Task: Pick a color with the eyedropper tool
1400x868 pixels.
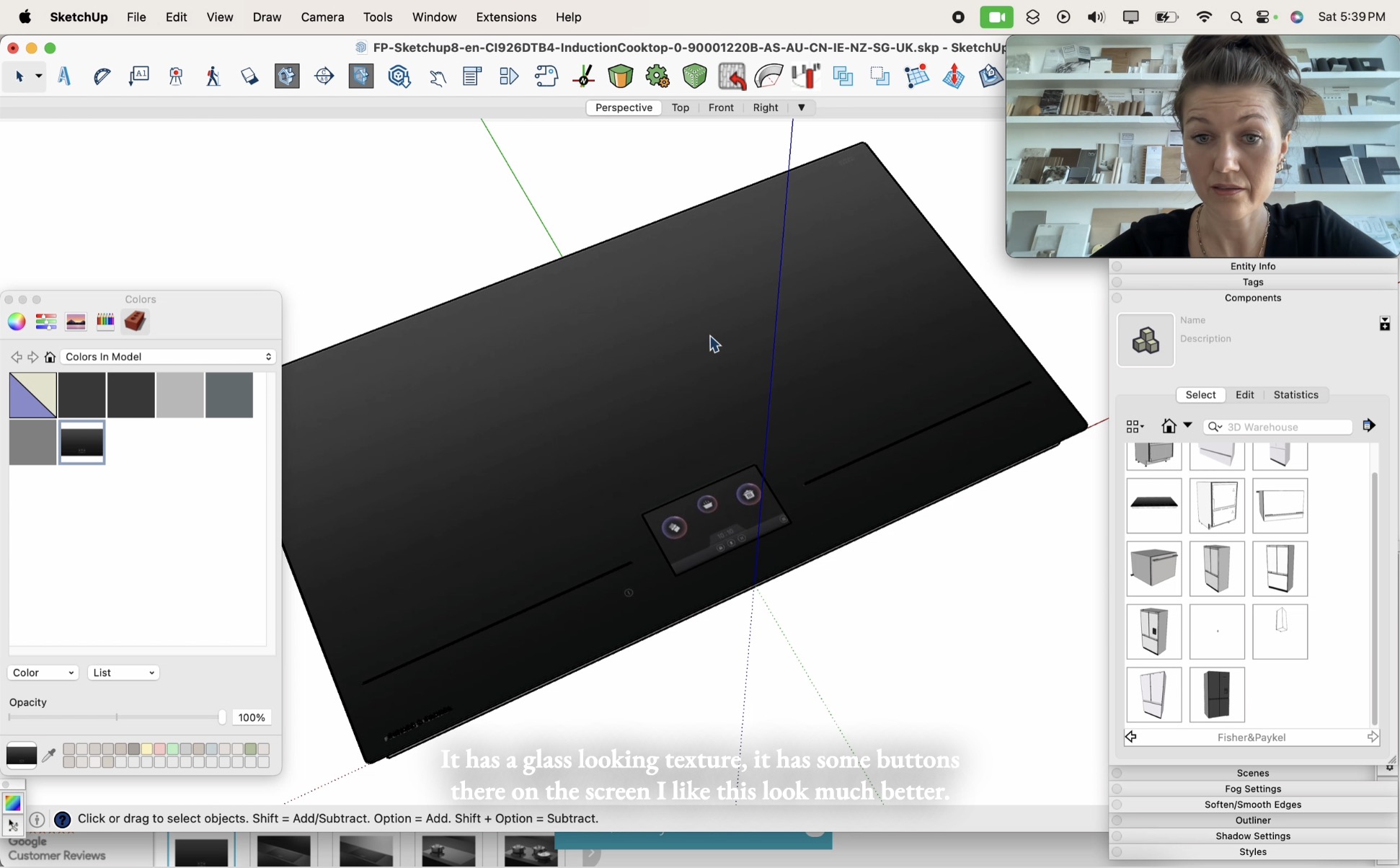Action: (x=49, y=754)
